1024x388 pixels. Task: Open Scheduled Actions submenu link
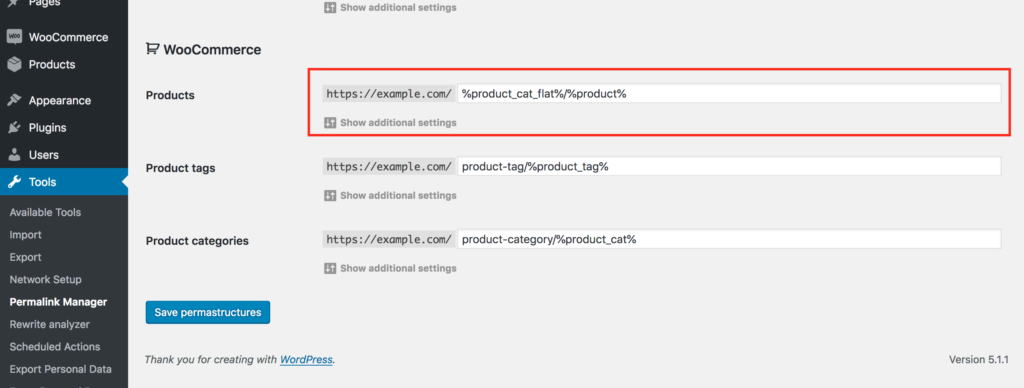point(55,347)
